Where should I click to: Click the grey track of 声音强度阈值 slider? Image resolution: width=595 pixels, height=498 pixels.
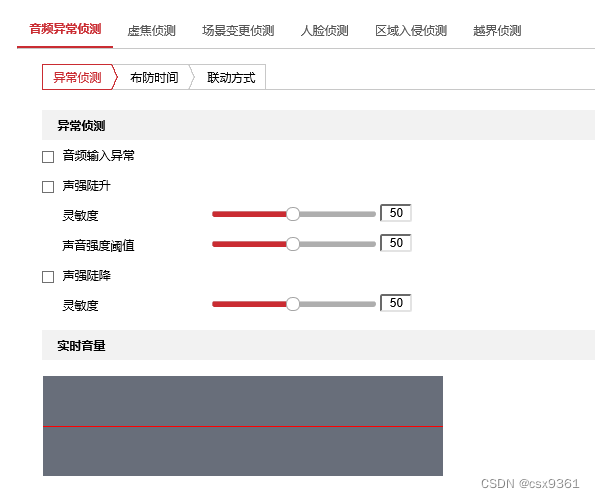[338, 244]
